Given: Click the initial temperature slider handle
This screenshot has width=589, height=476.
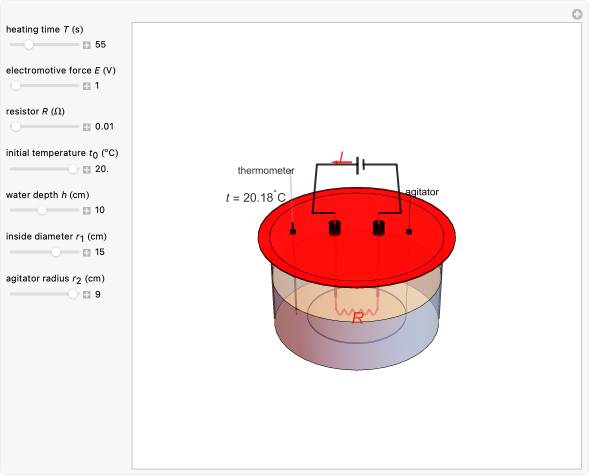Looking at the screenshot, I should point(73,169).
